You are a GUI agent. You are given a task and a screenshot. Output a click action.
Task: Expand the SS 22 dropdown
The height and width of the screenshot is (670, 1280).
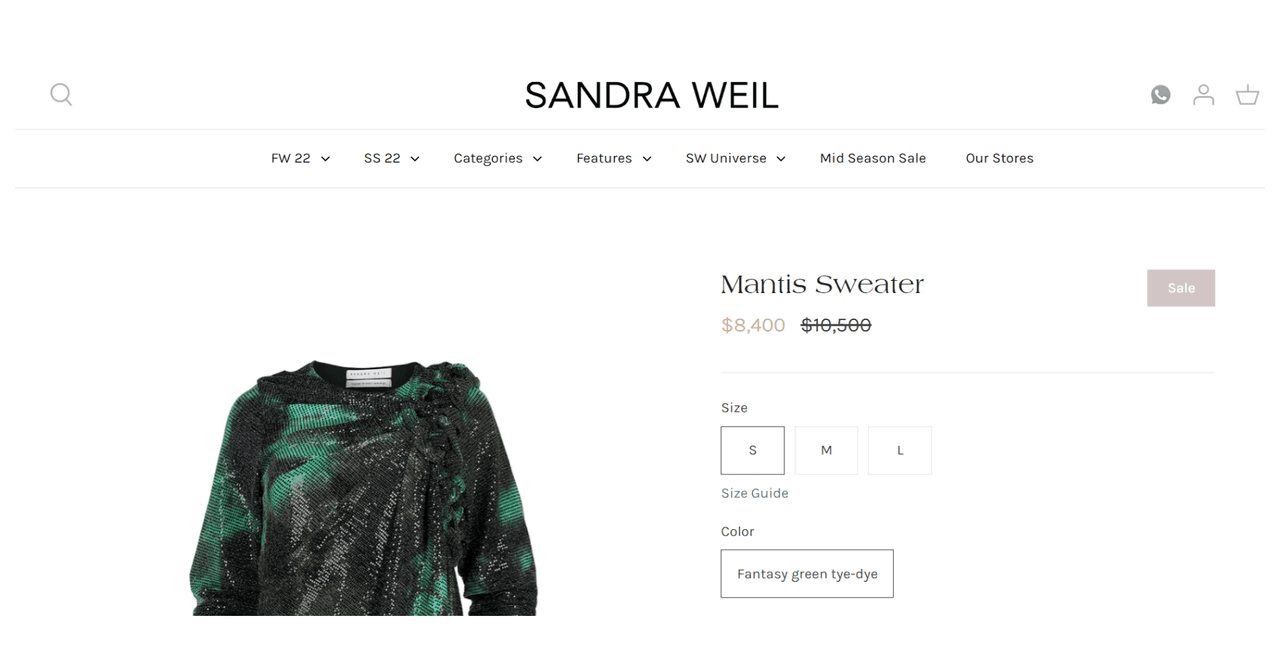391,158
